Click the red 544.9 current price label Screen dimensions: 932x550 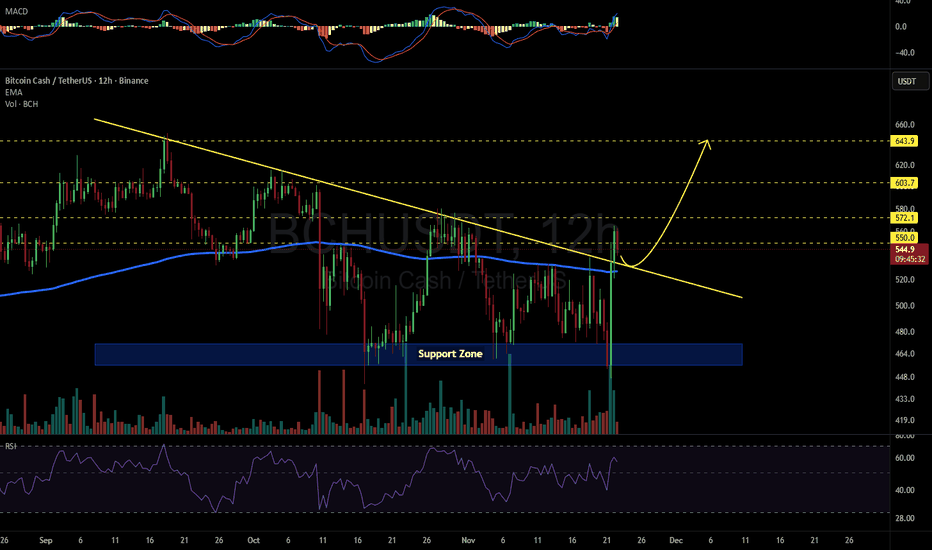pos(904,248)
